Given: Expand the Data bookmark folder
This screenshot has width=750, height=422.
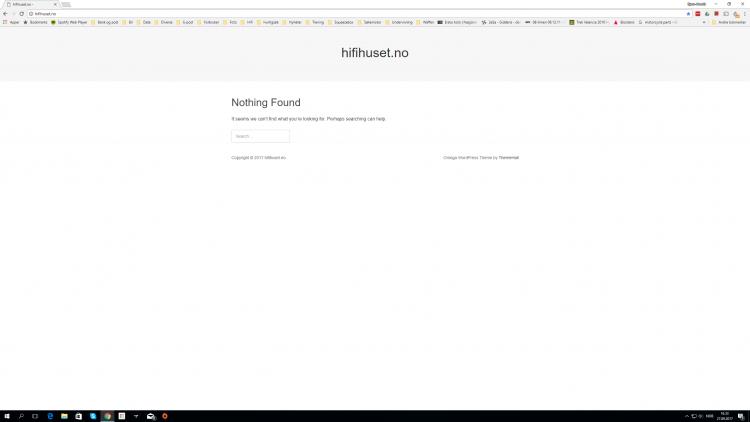Looking at the screenshot, I should coord(143,22).
